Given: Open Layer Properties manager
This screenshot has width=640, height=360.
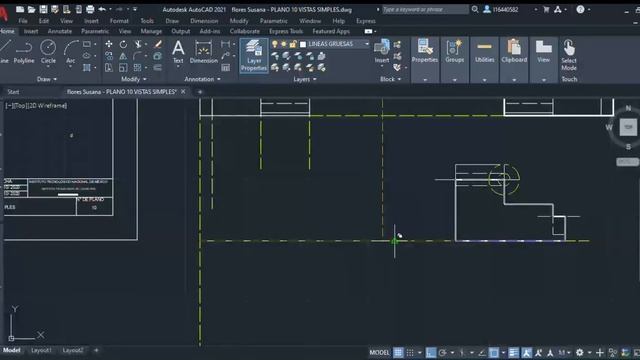Looking at the screenshot, I should tap(254, 56).
